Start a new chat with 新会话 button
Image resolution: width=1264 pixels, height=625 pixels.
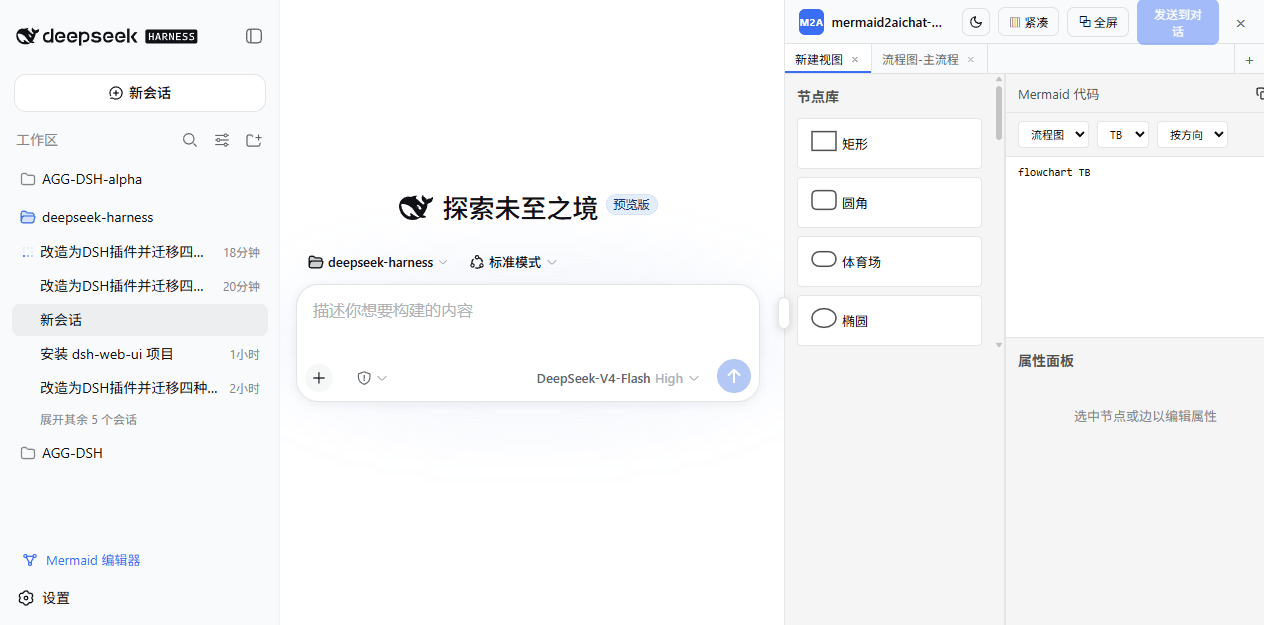140,93
